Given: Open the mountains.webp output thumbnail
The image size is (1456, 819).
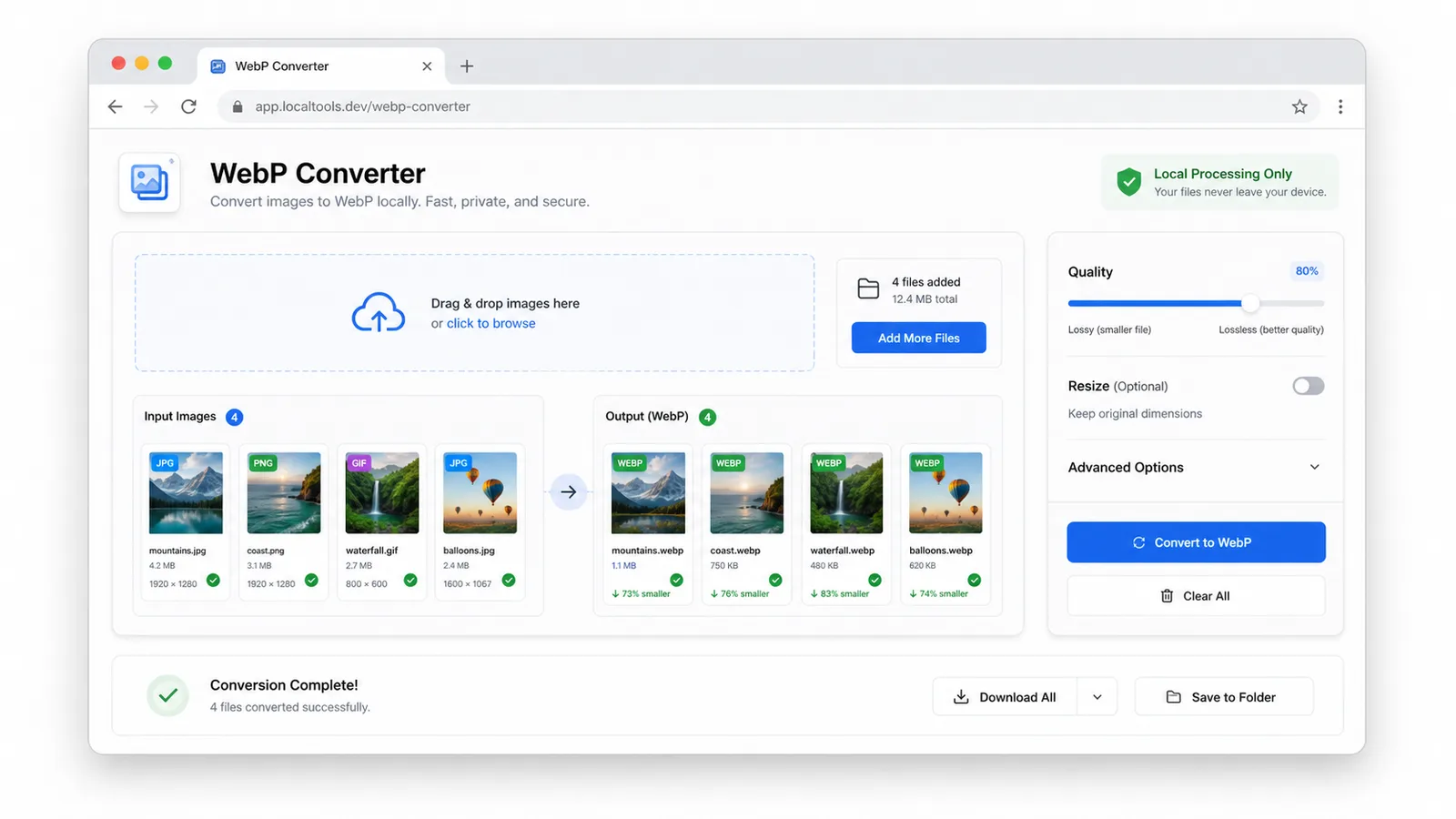Looking at the screenshot, I should pos(648,492).
